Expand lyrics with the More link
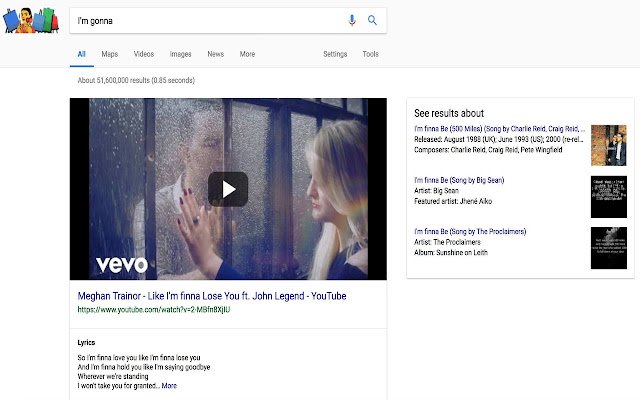The height and width of the screenshot is (400, 640). 169,386
